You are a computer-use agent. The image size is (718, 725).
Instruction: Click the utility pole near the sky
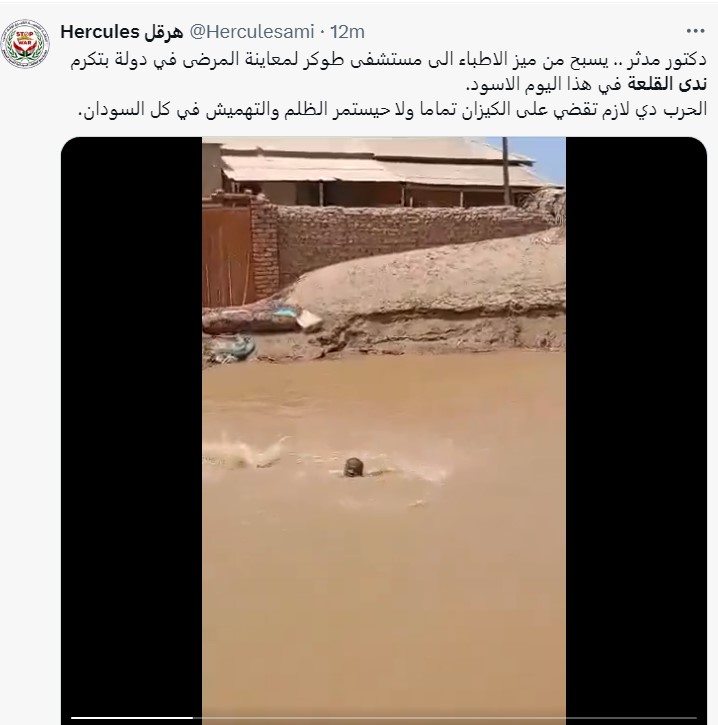coord(506,171)
